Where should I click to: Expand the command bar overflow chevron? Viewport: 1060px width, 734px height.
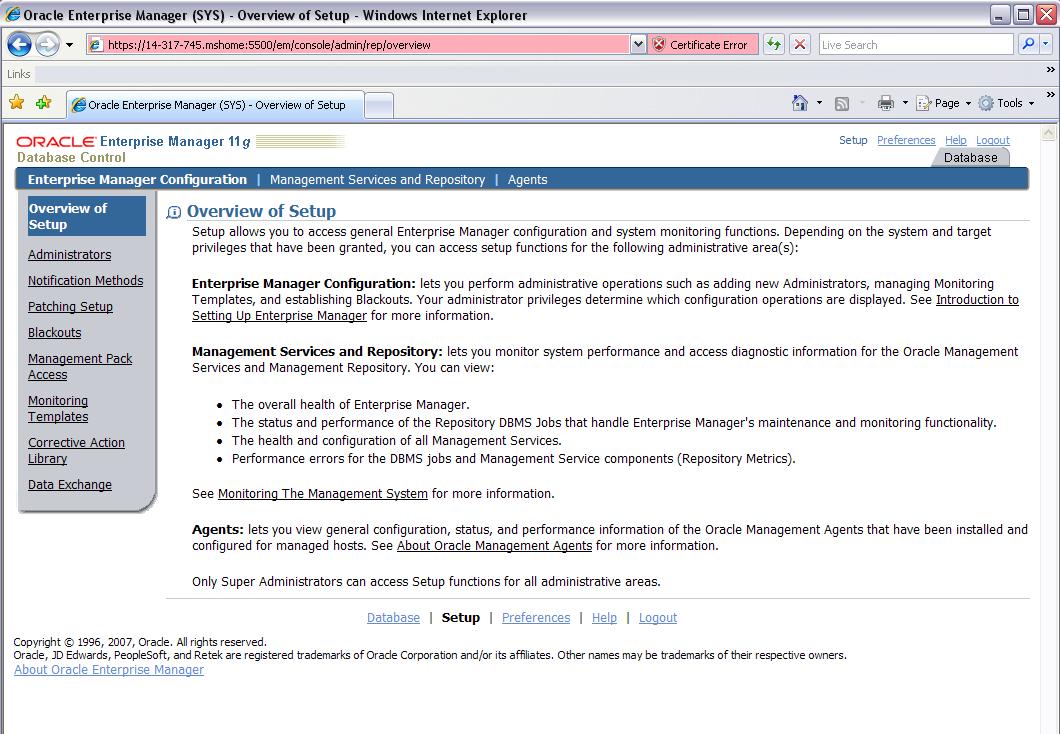(1051, 94)
